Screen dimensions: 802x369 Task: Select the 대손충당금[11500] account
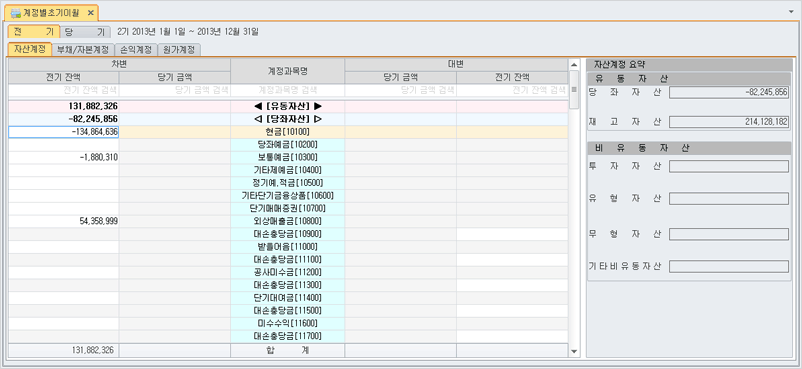point(287,311)
